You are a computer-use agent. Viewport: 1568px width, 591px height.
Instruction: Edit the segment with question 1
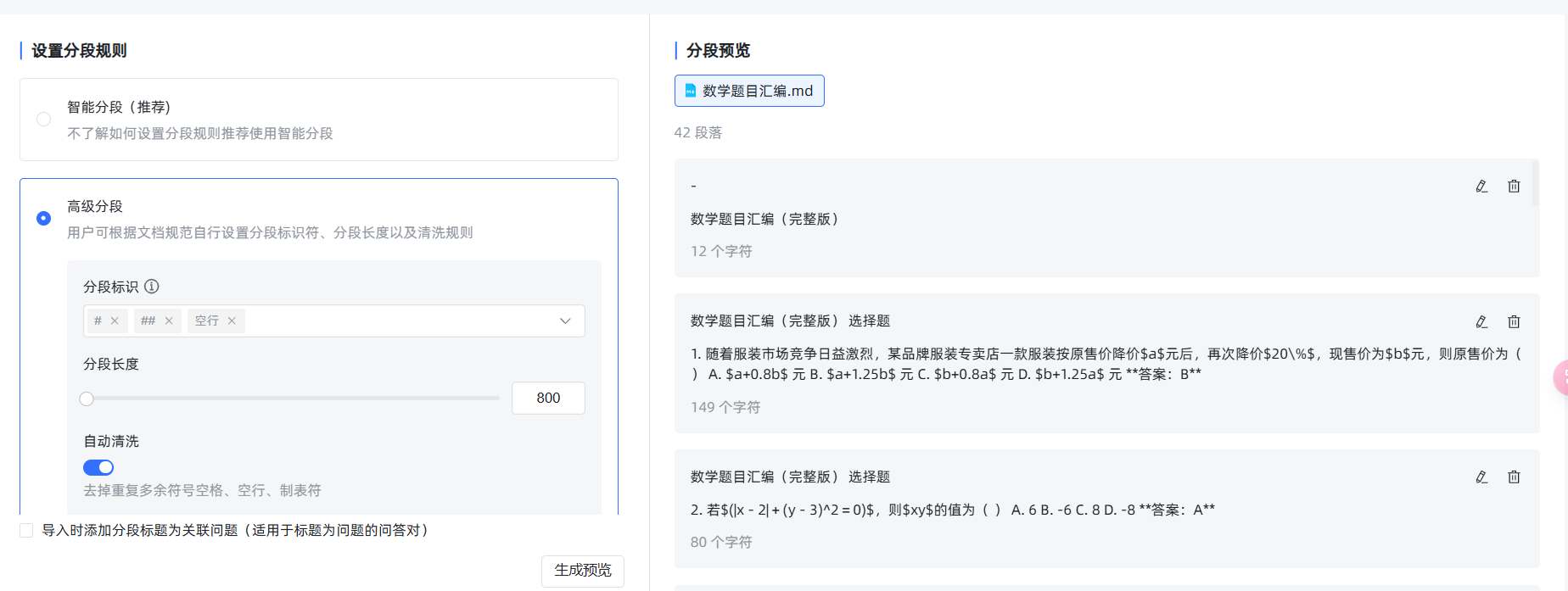tap(1481, 322)
